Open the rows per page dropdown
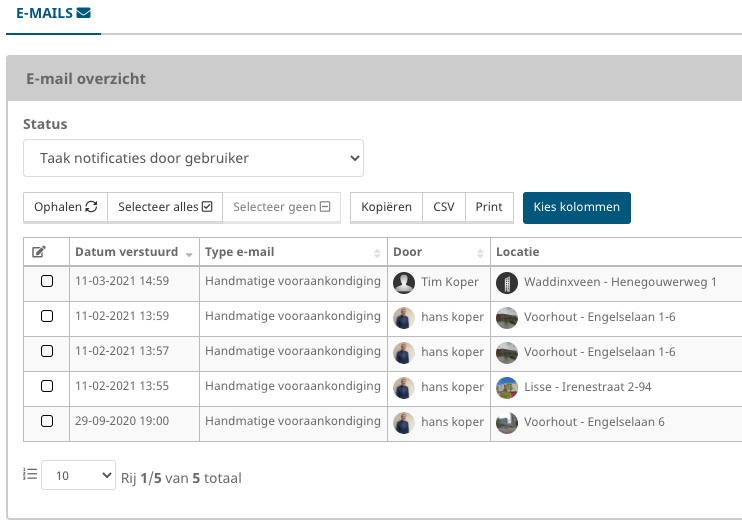This screenshot has height=525, width=742. [x=78, y=477]
